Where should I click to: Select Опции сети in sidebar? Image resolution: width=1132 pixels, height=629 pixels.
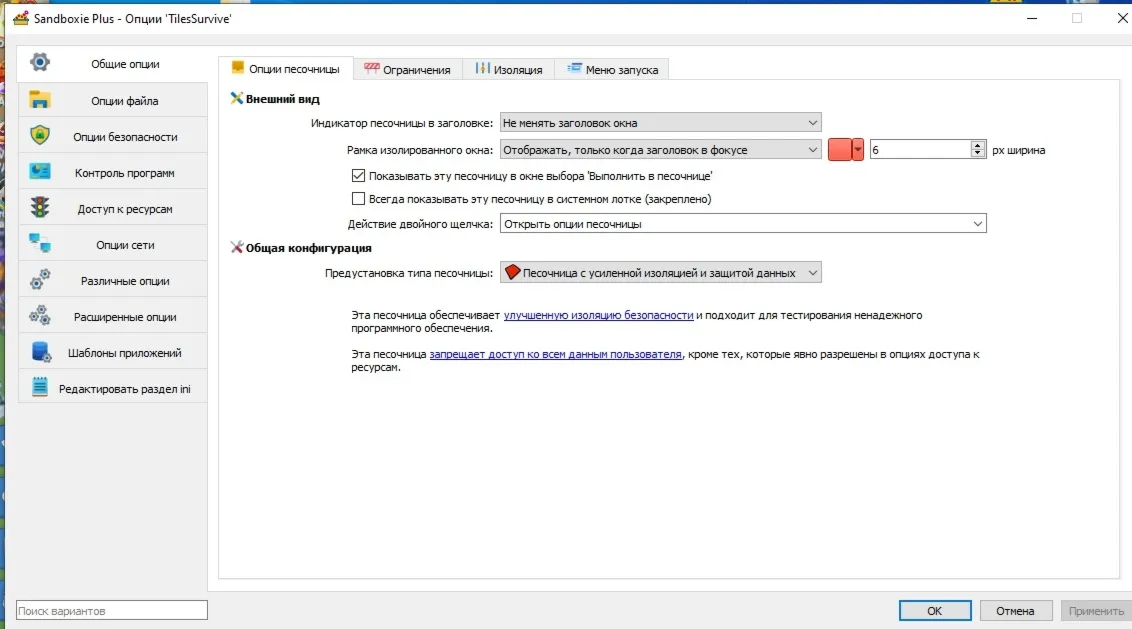pyautogui.click(x=113, y=245)
